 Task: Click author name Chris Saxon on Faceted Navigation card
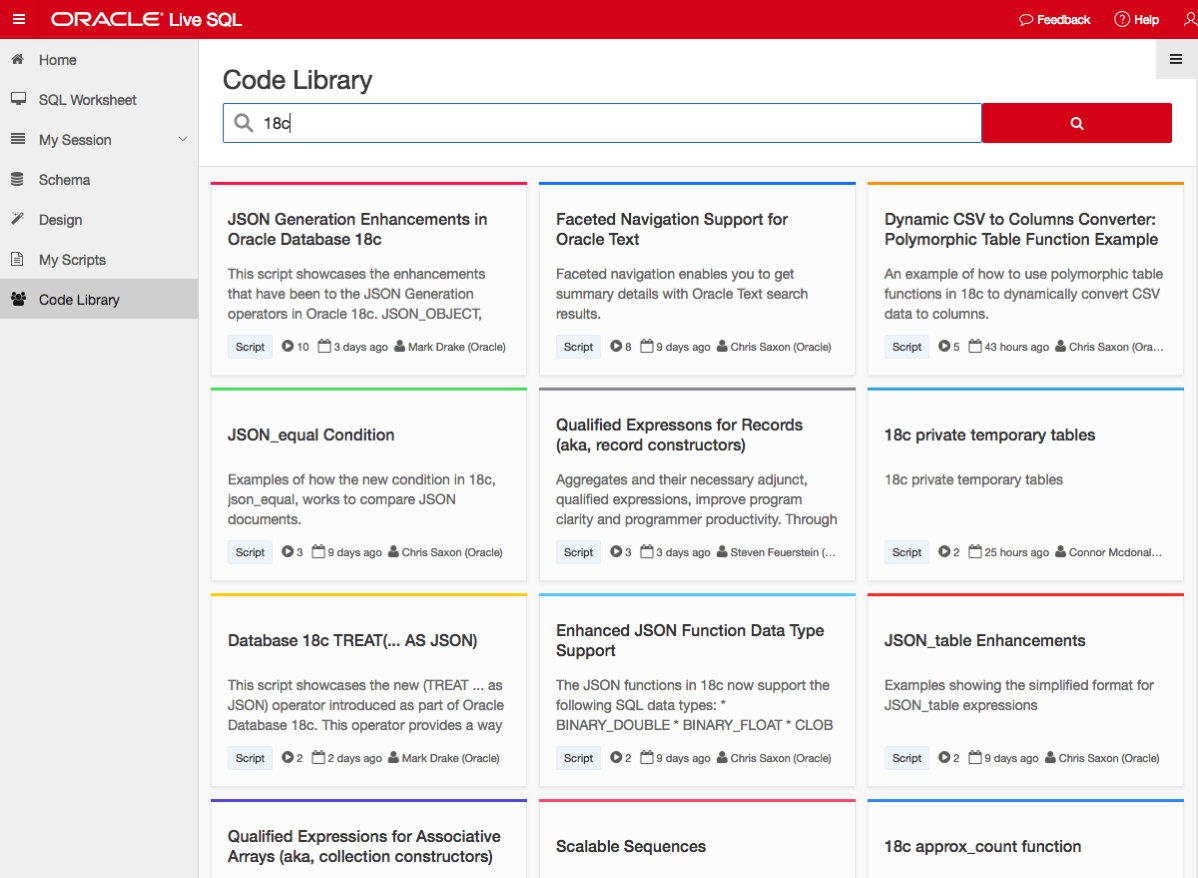tap(781, 347)
